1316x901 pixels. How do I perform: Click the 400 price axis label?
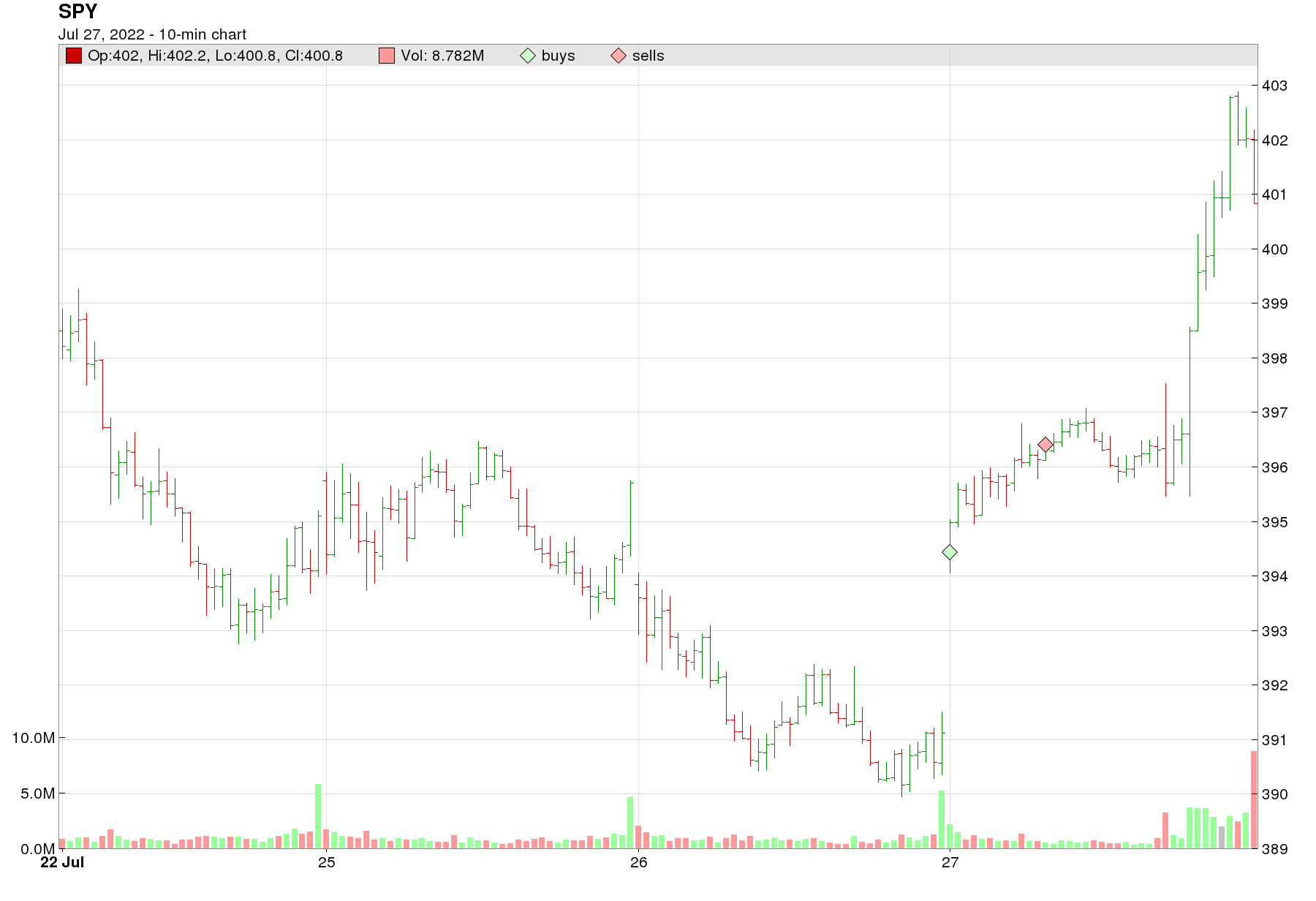1274,249
